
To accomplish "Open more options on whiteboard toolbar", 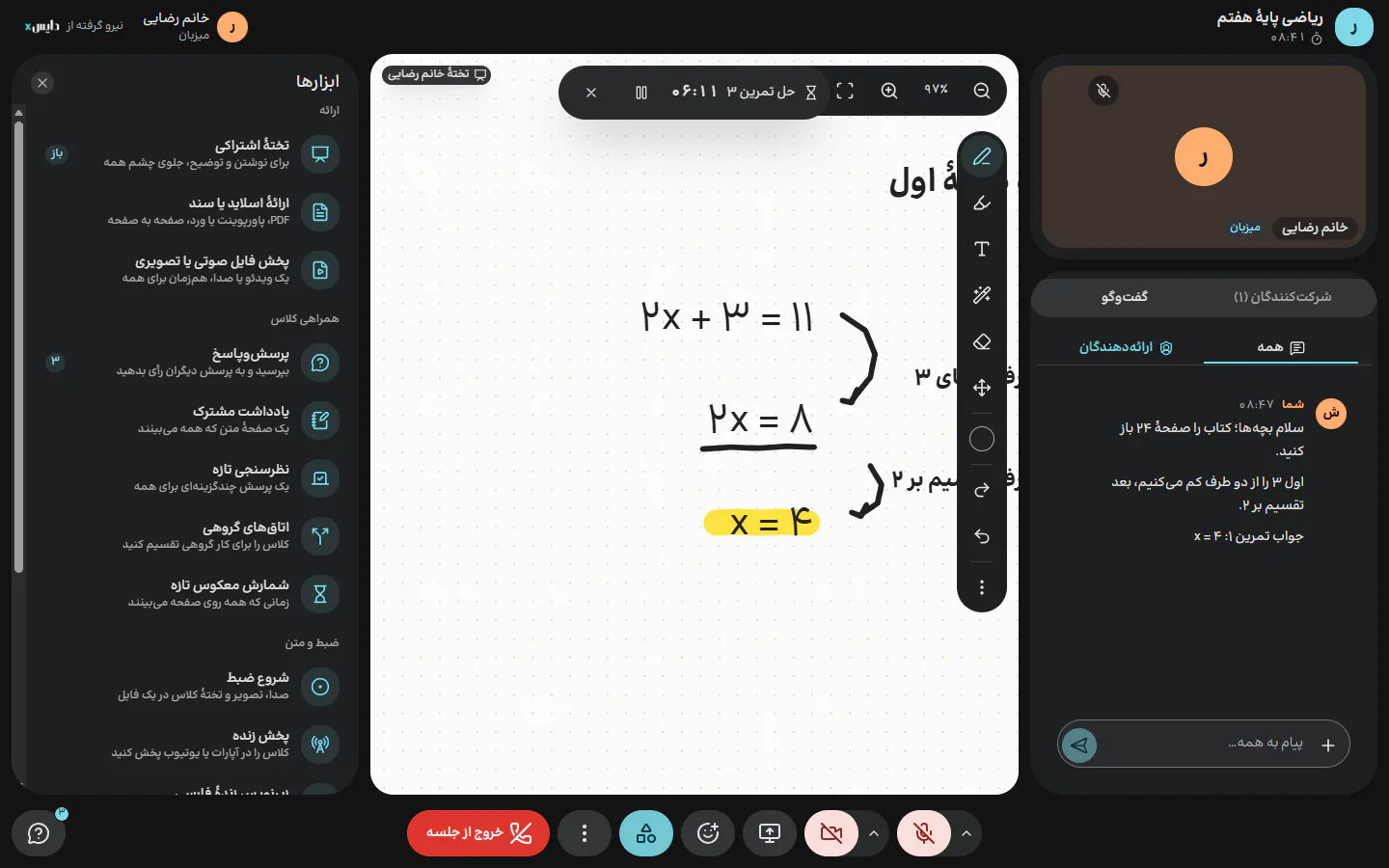I will pos(982,587).
